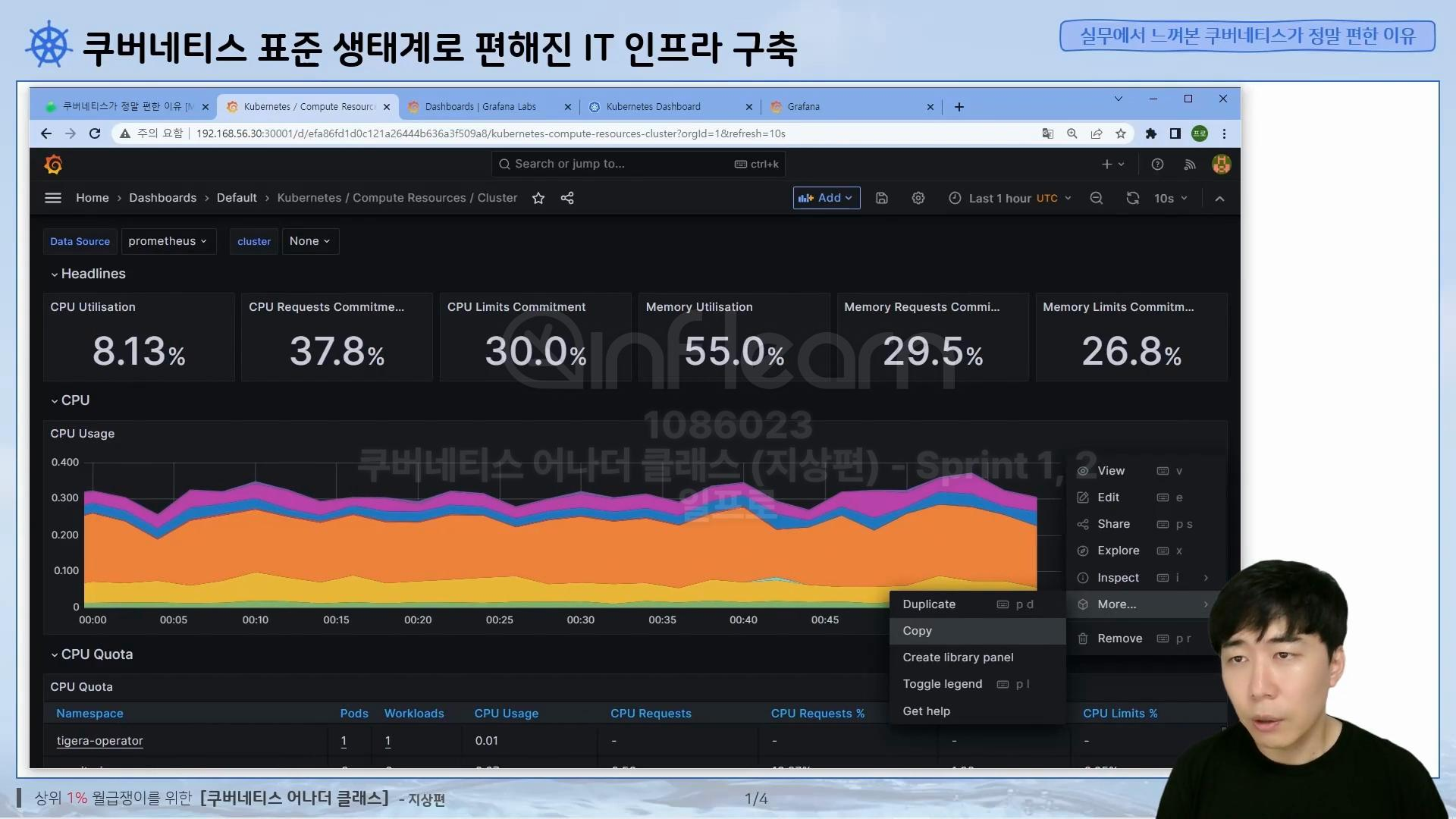Choose Duplicate in submenu
Image resolution: width=1456 pixels, height=819 pixels.
(x=977, y=604)
